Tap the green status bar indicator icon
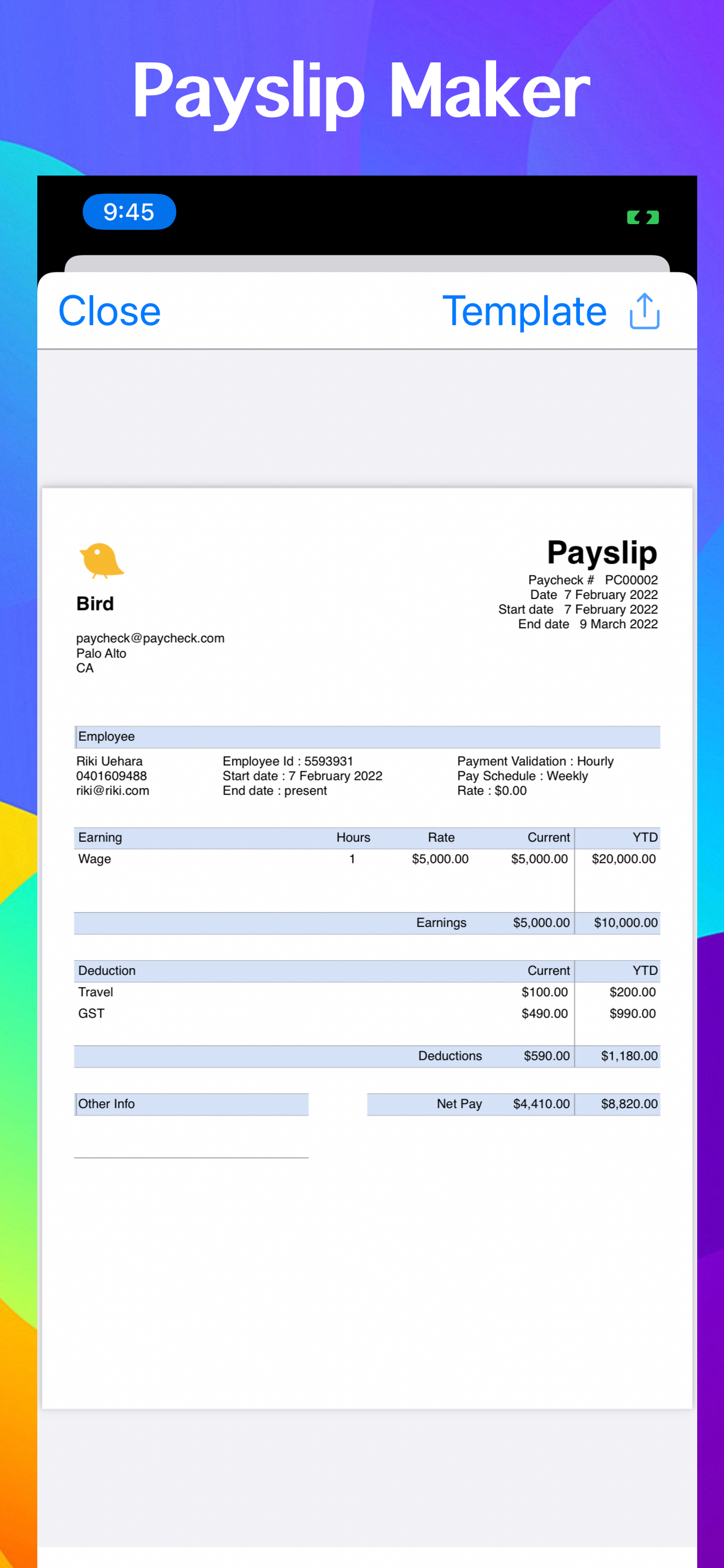This screenshot has height=1568, width=724. pyautogui.click(x=643, y=218)
